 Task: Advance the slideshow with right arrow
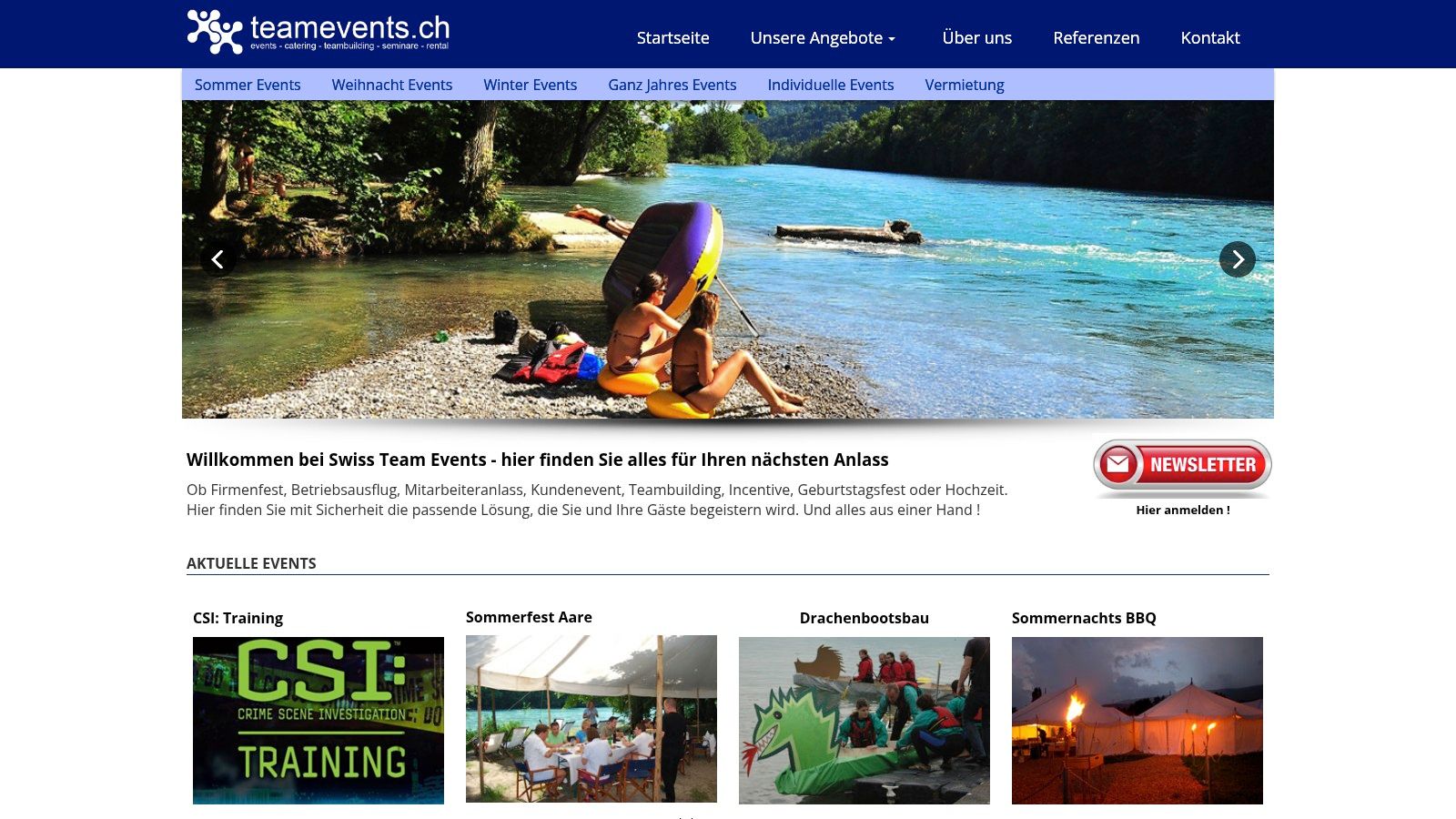[x=1238, y=259]
